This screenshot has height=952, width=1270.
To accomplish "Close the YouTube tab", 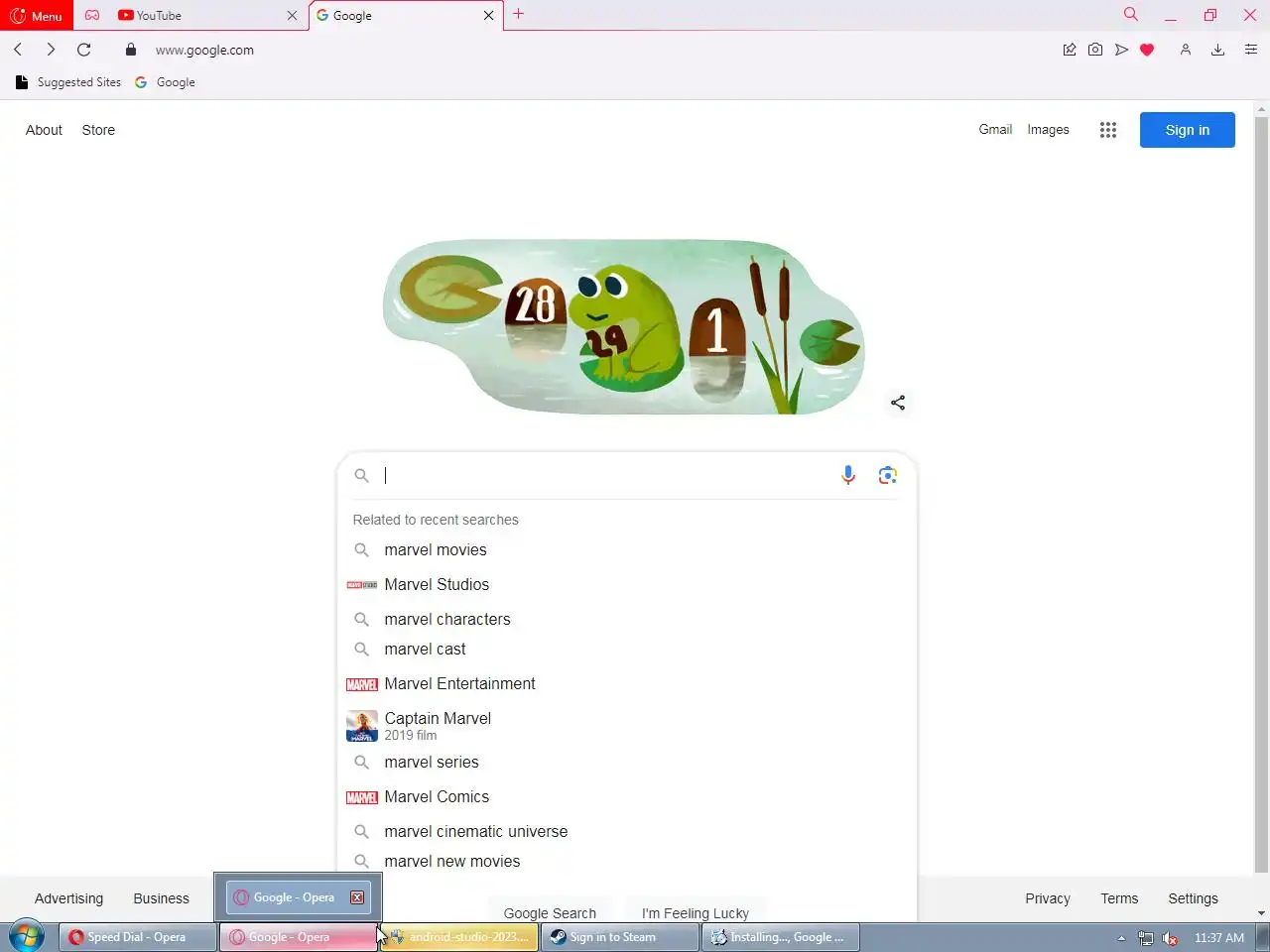I will click(292, 16).
